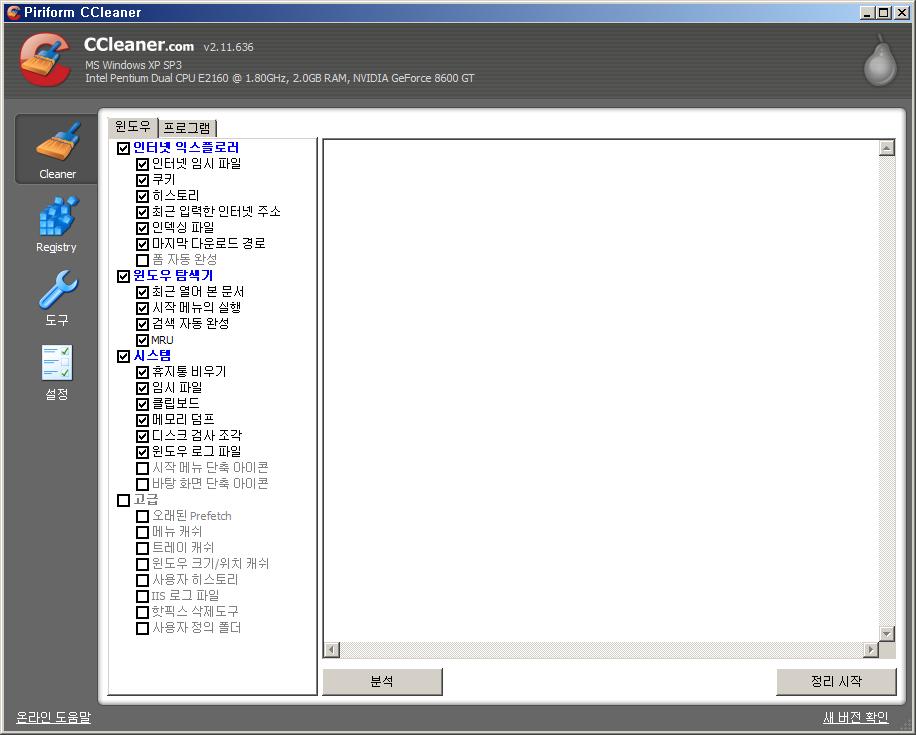Image resolution: width=916 pixels, height=735 pixels.
Task: Enable 윈도우 크기/위치 캐쉬 checkbox
Action: click(142, 564)
